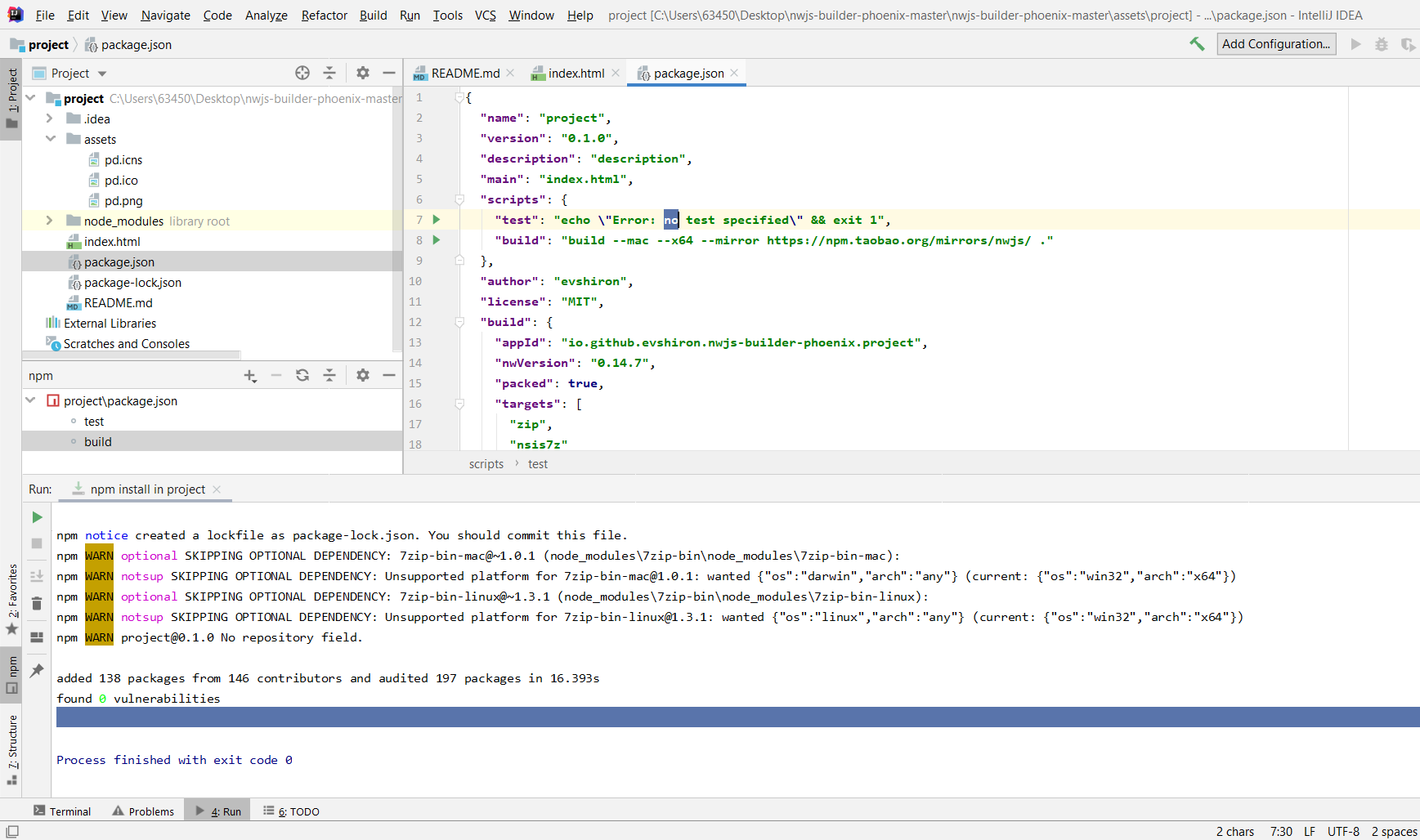This screenshot has height=840, width=1420.
Task: Collapse project\package.json in npm panel
Action: tap(31, 400)
